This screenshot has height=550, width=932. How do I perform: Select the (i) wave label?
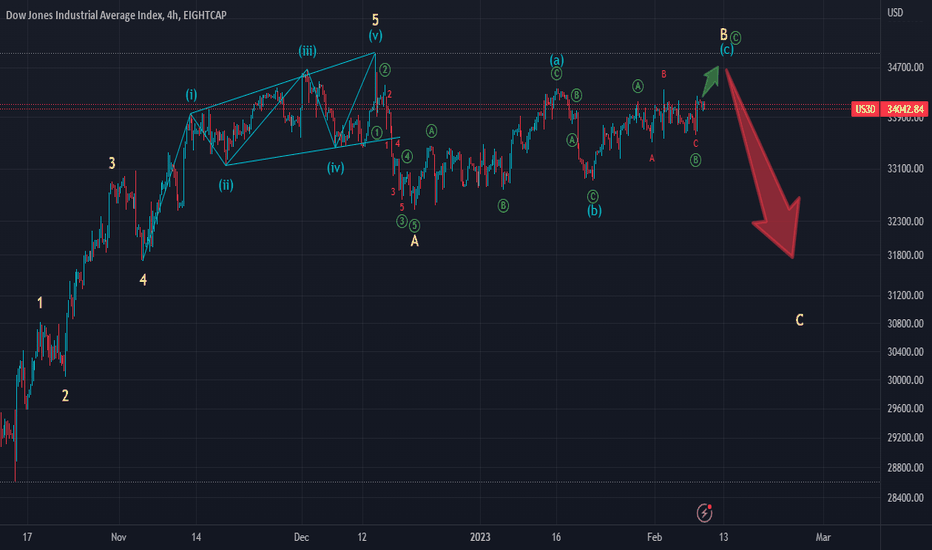coord(191,95)
